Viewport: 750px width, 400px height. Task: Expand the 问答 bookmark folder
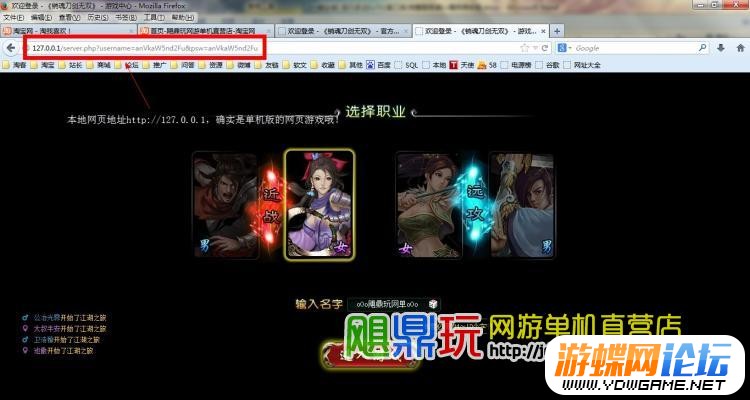tap(182, 65)
